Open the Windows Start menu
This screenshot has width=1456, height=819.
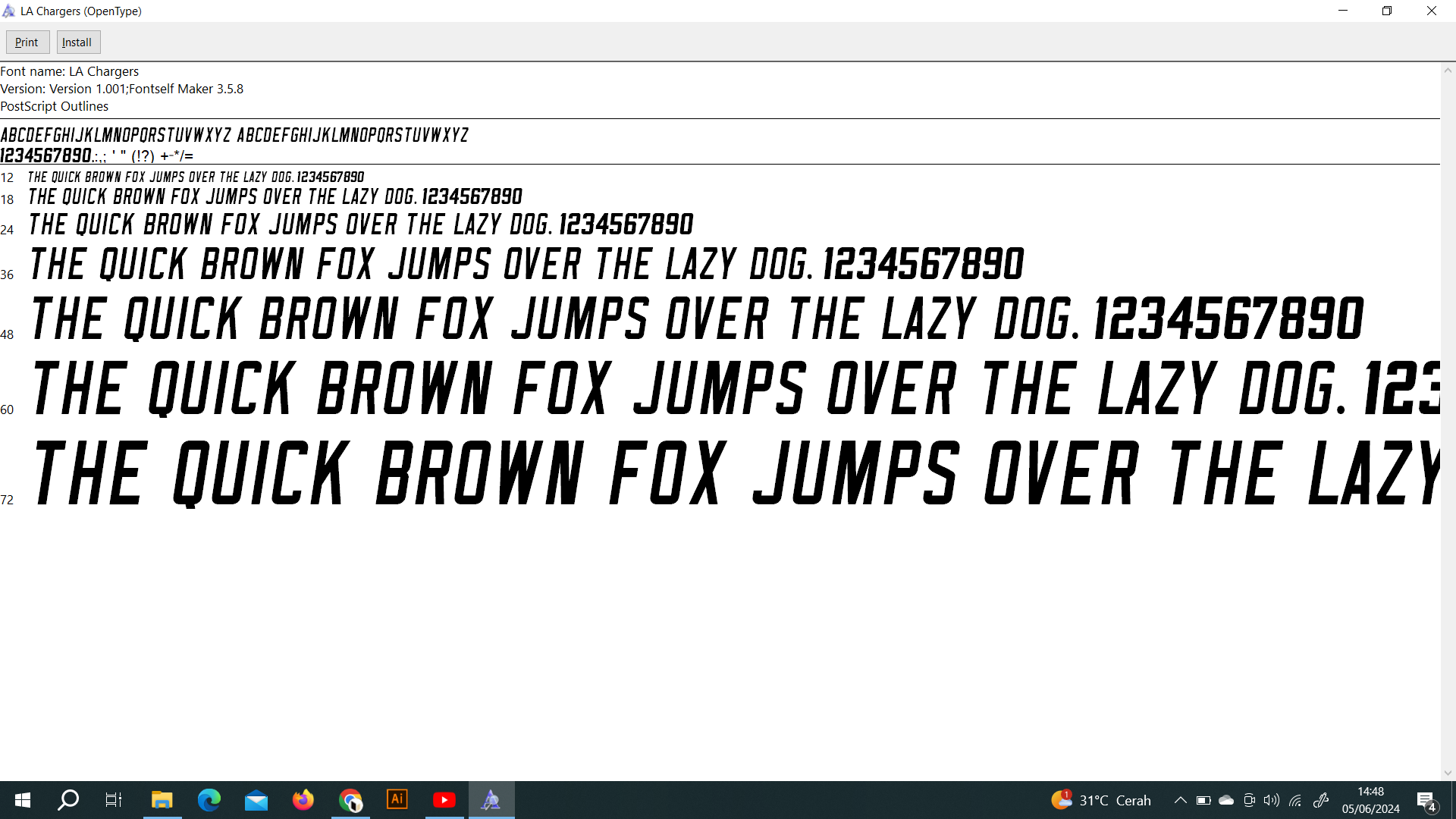pos(23,800)
